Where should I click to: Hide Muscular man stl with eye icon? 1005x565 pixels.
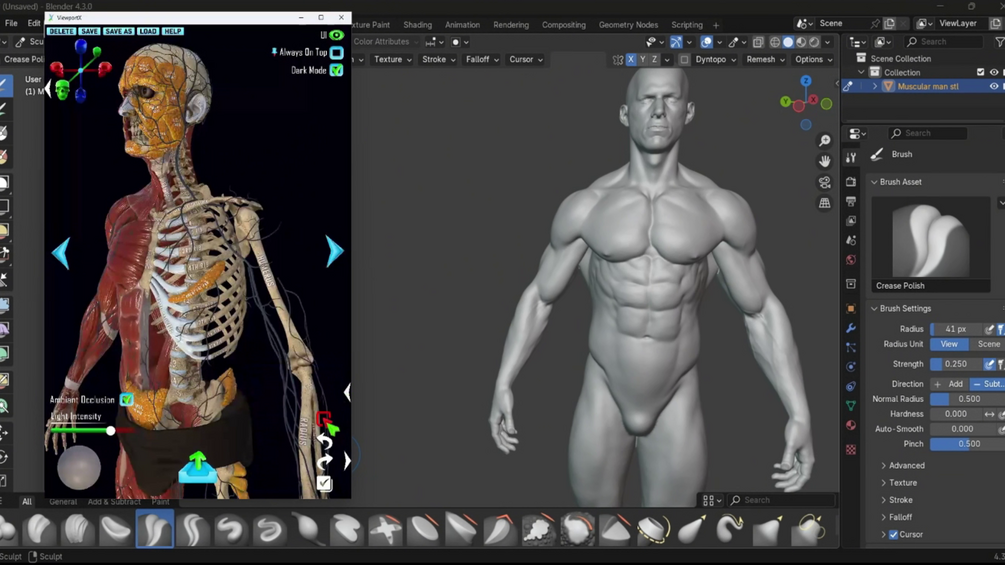994,86
